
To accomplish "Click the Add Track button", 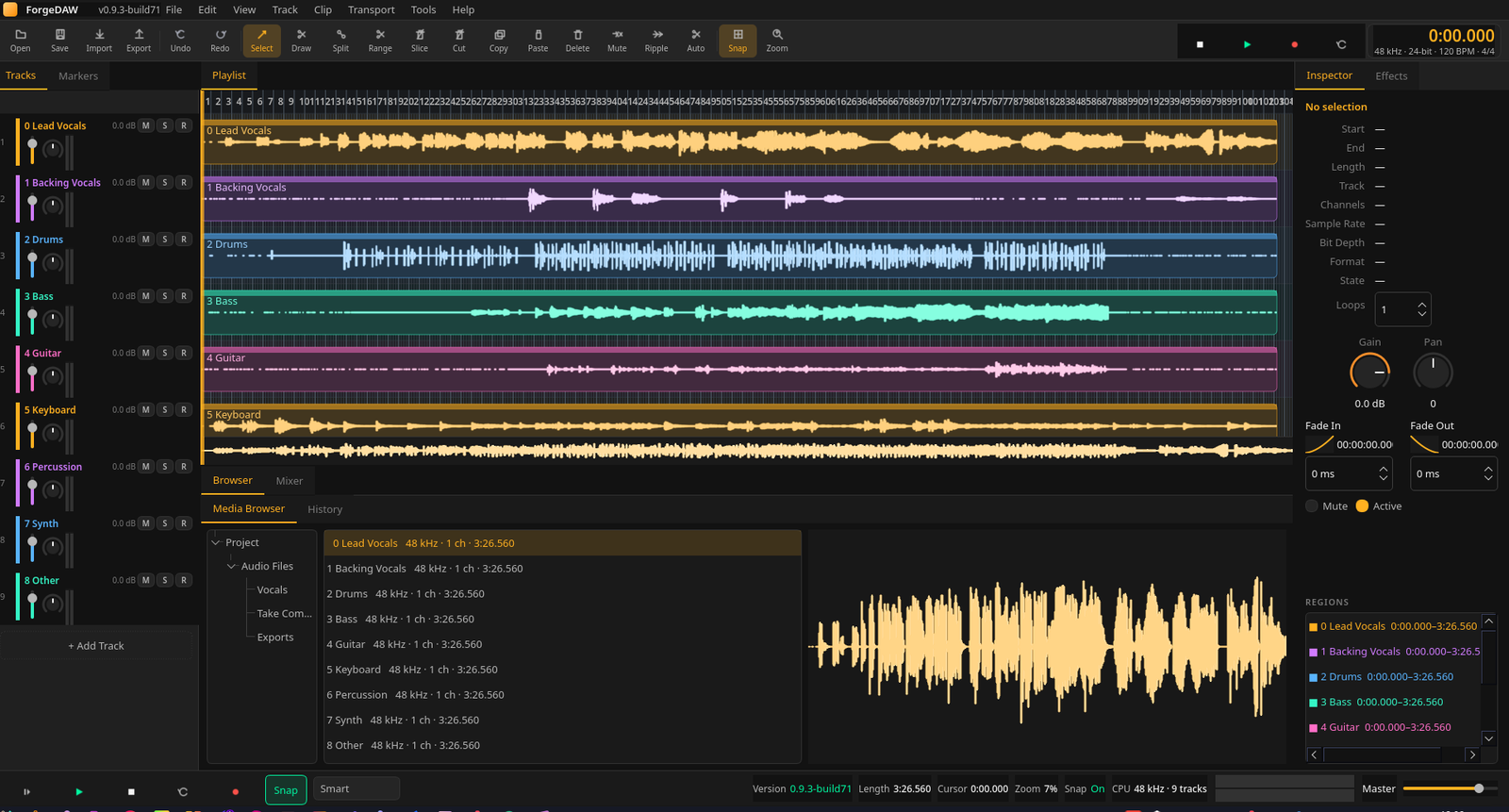I will [x=96, y=646].
